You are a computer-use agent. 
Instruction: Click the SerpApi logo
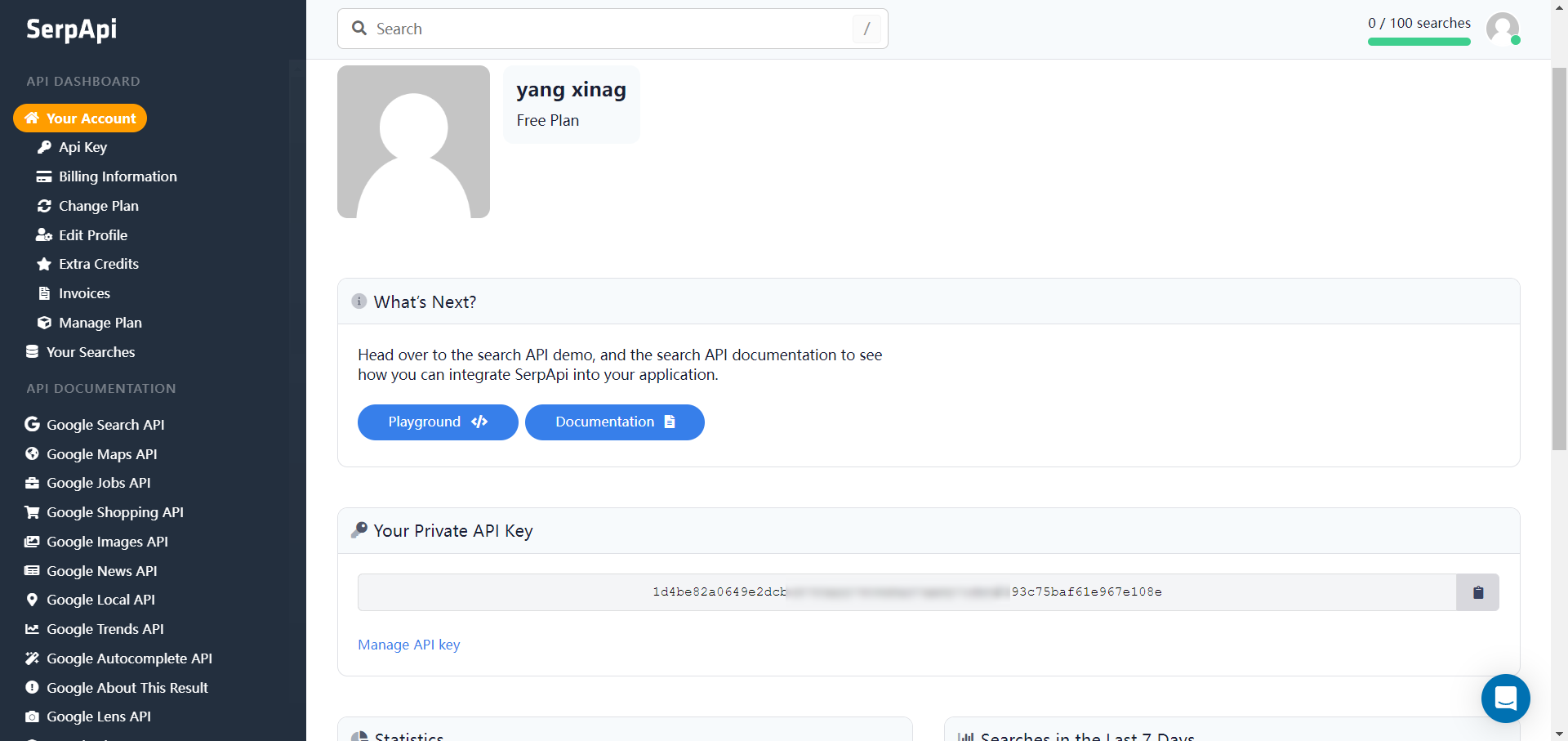click(x=72, y=29)
